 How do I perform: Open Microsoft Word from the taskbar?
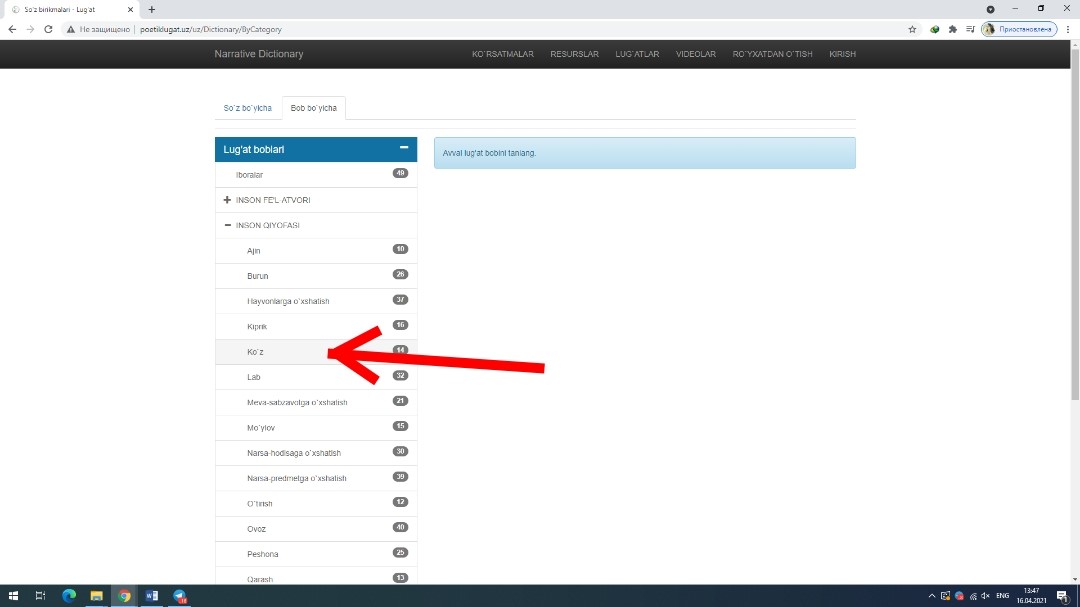pyautogui.click(x=152, y=596)
